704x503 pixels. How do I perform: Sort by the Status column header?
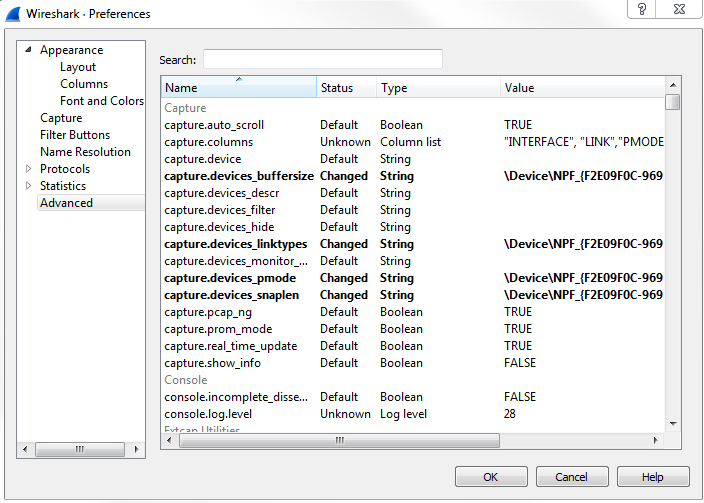tap(346, 88)
